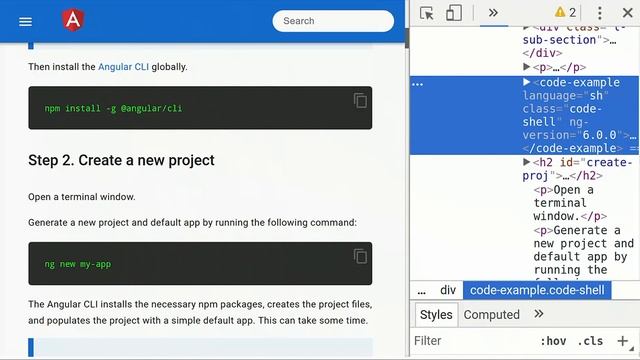The height and width of the screenshot is (360, 640).
Task: Select code-example.code-shell breadcrumb
Action: pyautogui.click(x=537, y=290)
